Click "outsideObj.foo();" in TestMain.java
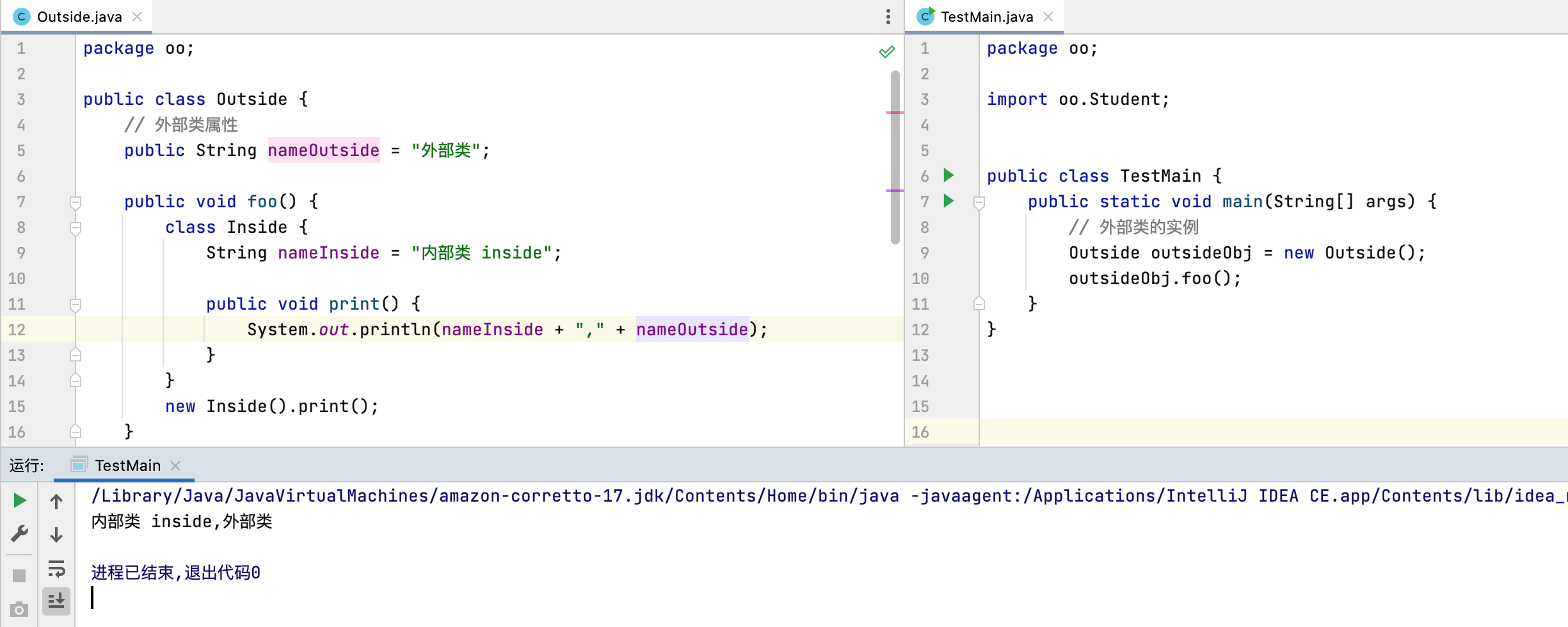Image resolution: width=1568 pixels, height=627 pixels. pos(1155,278)
